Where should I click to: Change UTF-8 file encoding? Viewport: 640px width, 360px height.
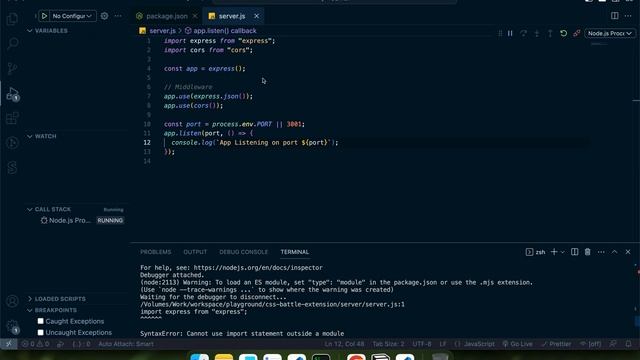422,344
